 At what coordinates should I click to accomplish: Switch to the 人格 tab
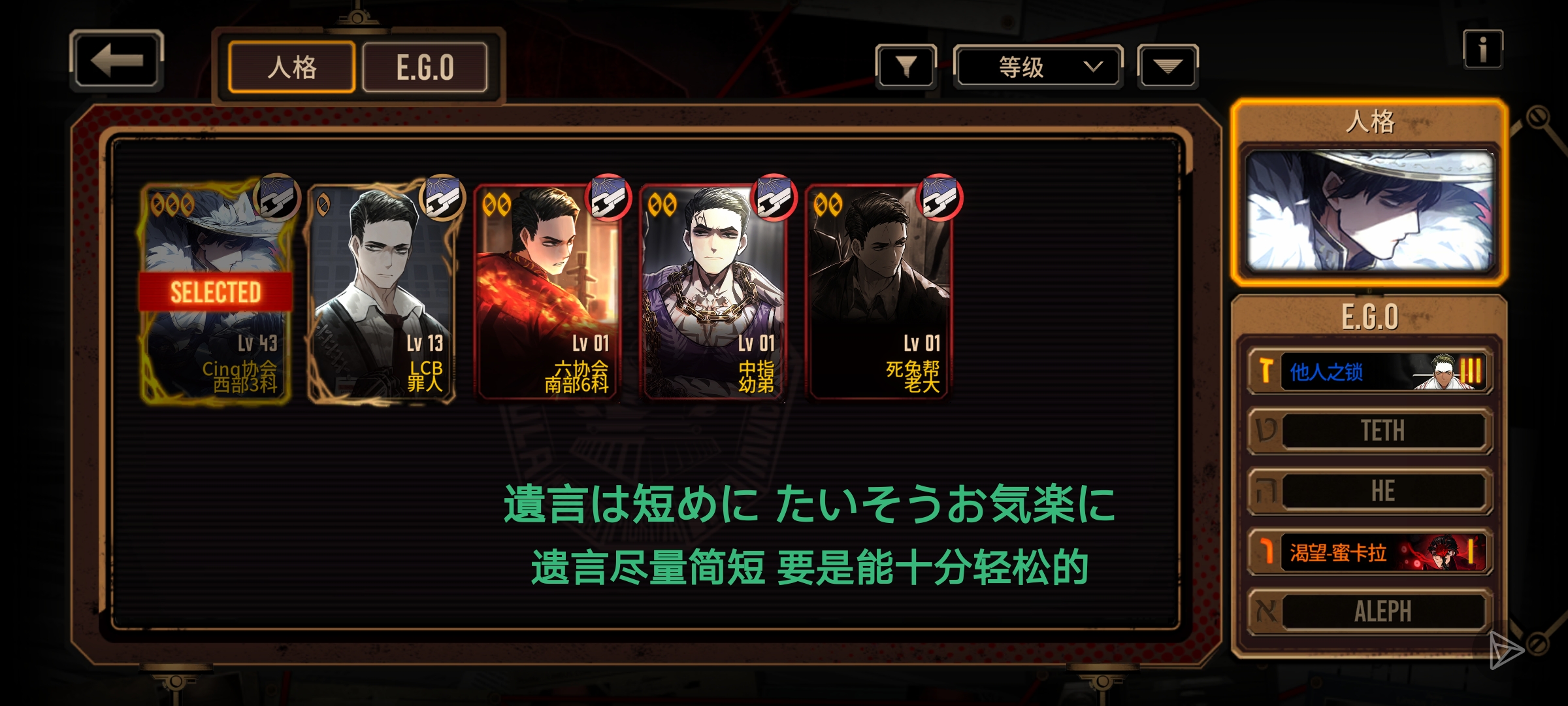pos(291,67)
